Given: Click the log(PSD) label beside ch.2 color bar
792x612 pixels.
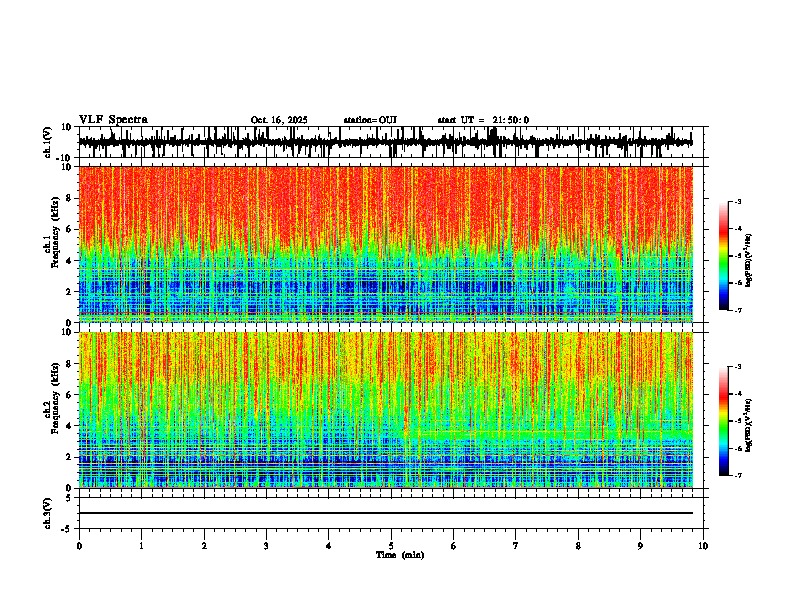Looking at the screenshot, I should (748, 426).
